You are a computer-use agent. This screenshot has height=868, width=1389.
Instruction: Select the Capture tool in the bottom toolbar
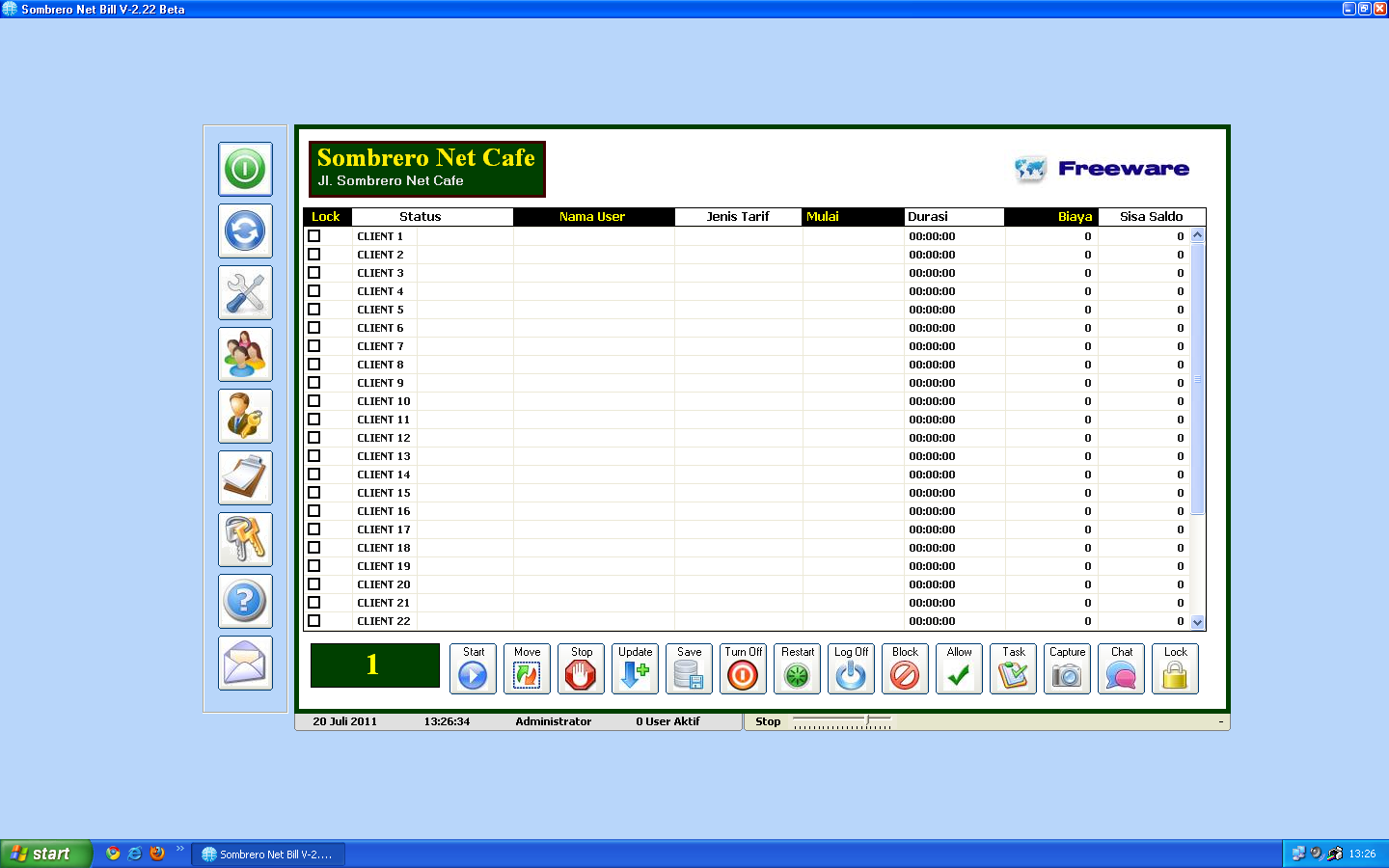click(1067, 668)
